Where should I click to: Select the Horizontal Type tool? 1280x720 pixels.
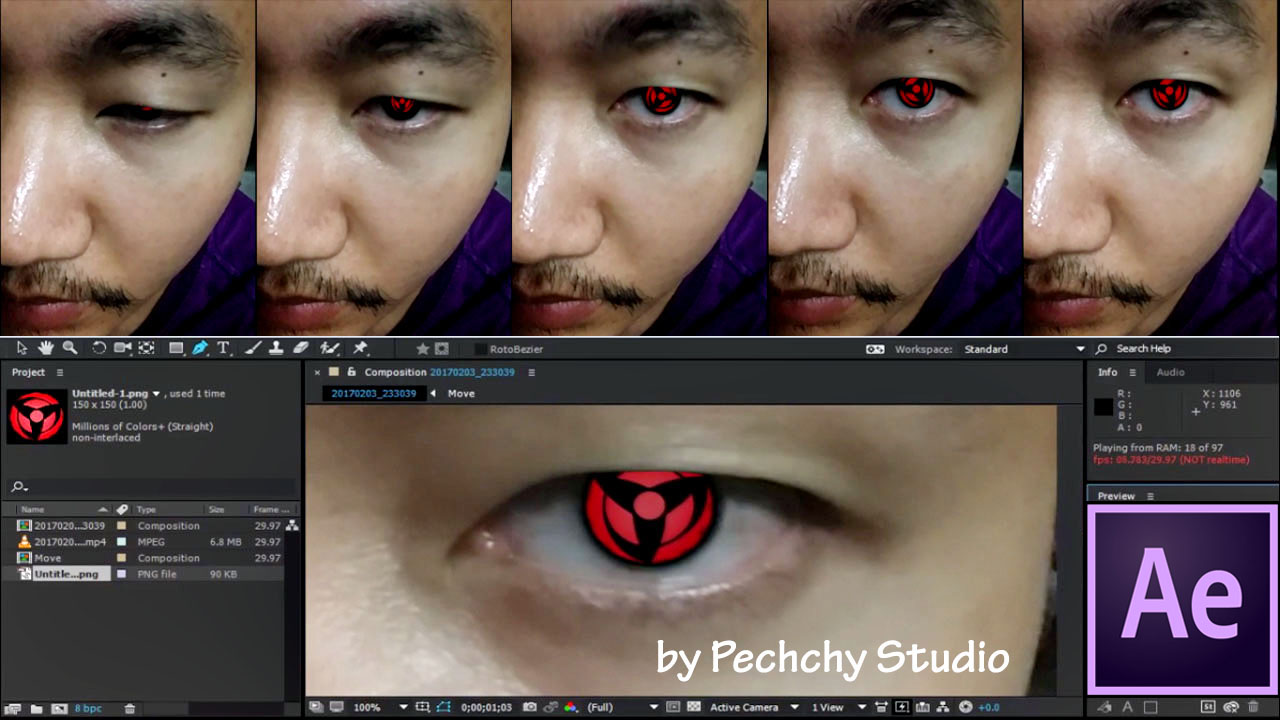(223, 348)
